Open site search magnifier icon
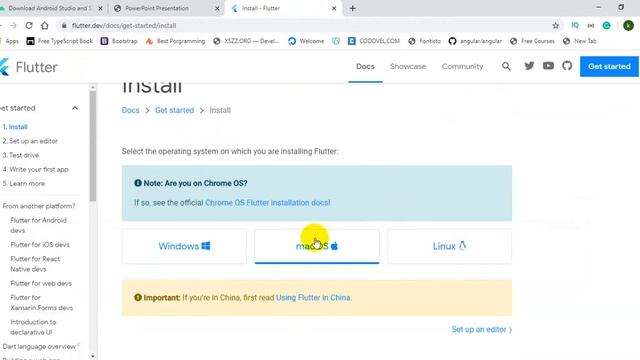 coord(506,66)
